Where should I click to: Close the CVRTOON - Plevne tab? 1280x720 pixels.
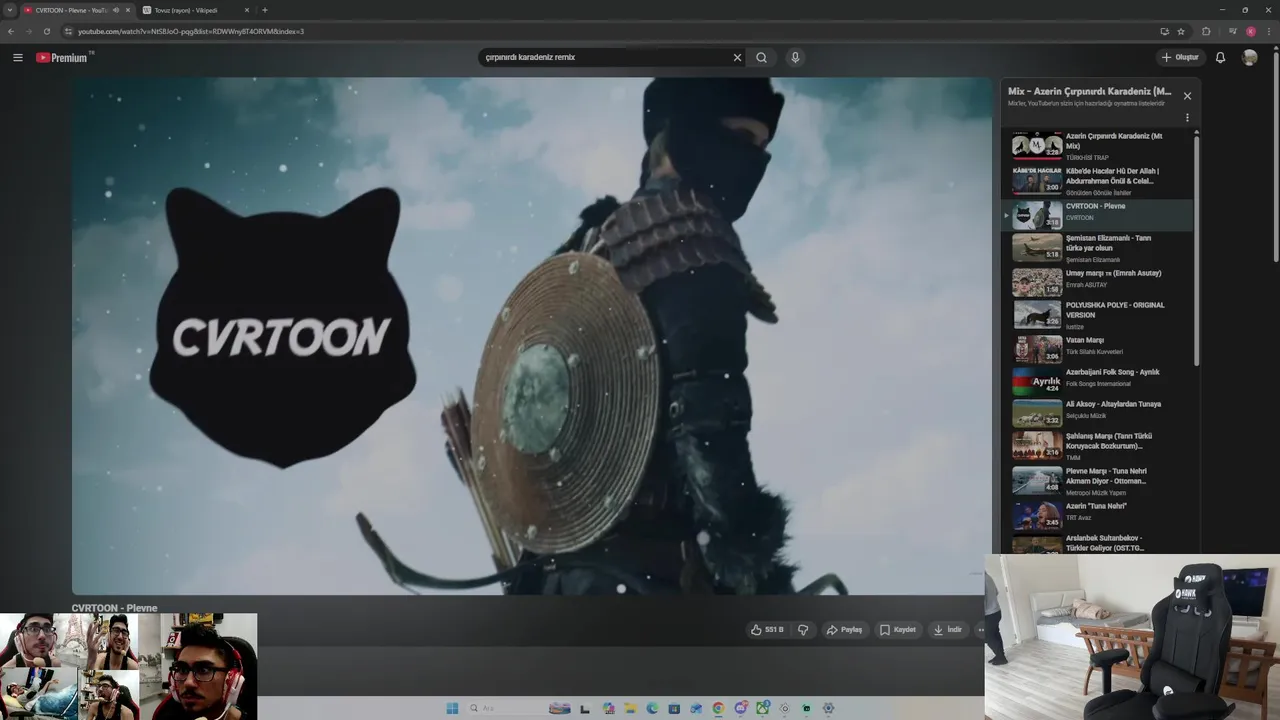(x=128, y=10)
